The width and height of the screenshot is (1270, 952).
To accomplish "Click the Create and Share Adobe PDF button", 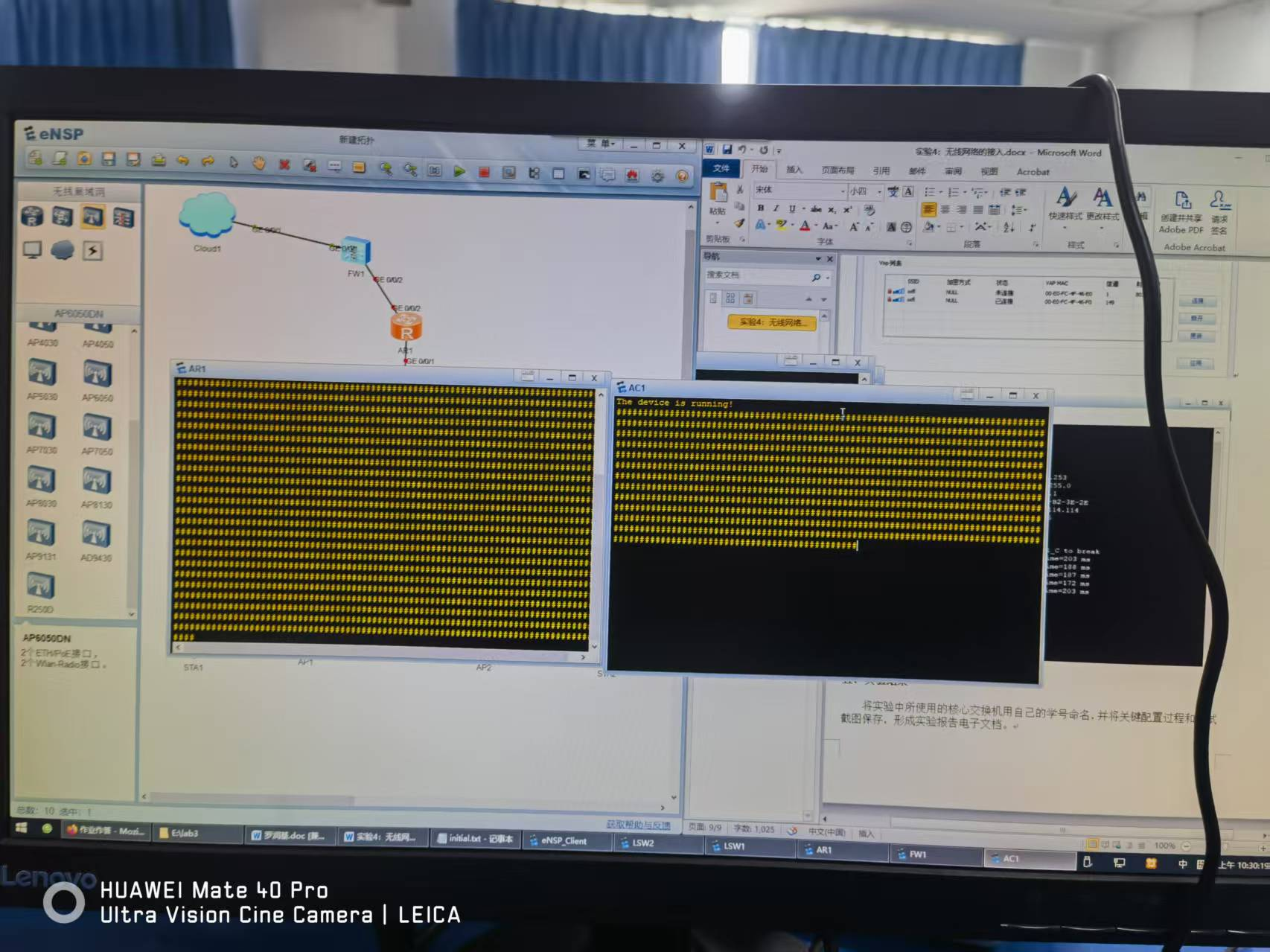I will 1181,212.
